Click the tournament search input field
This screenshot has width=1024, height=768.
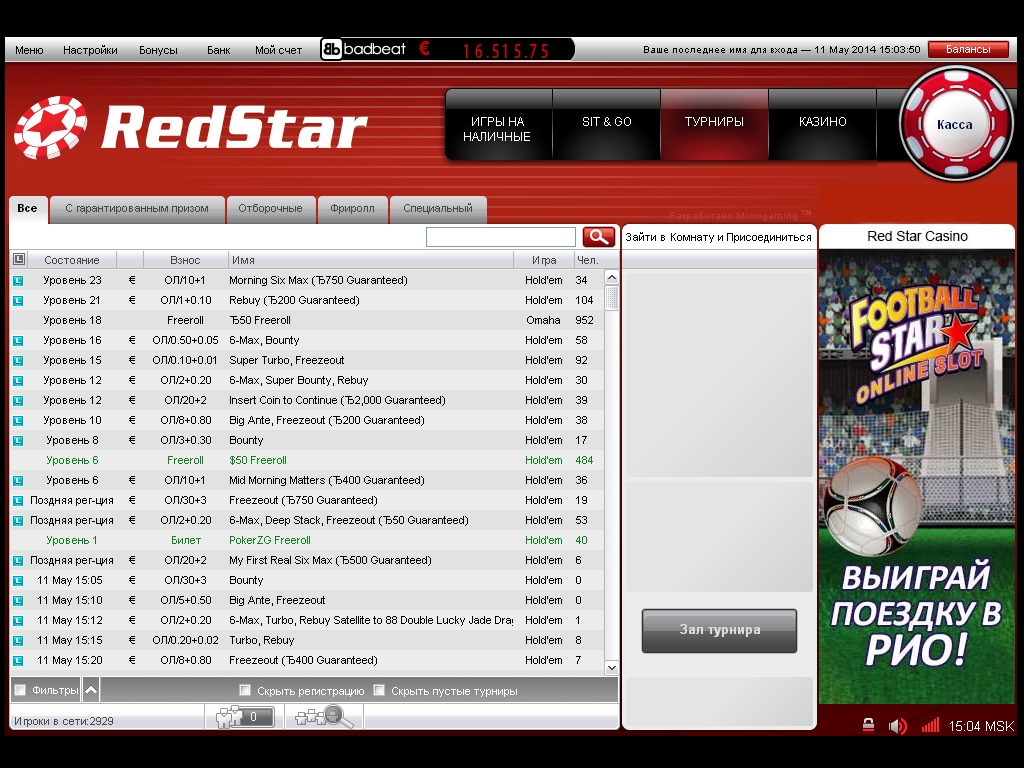(500, 237)
